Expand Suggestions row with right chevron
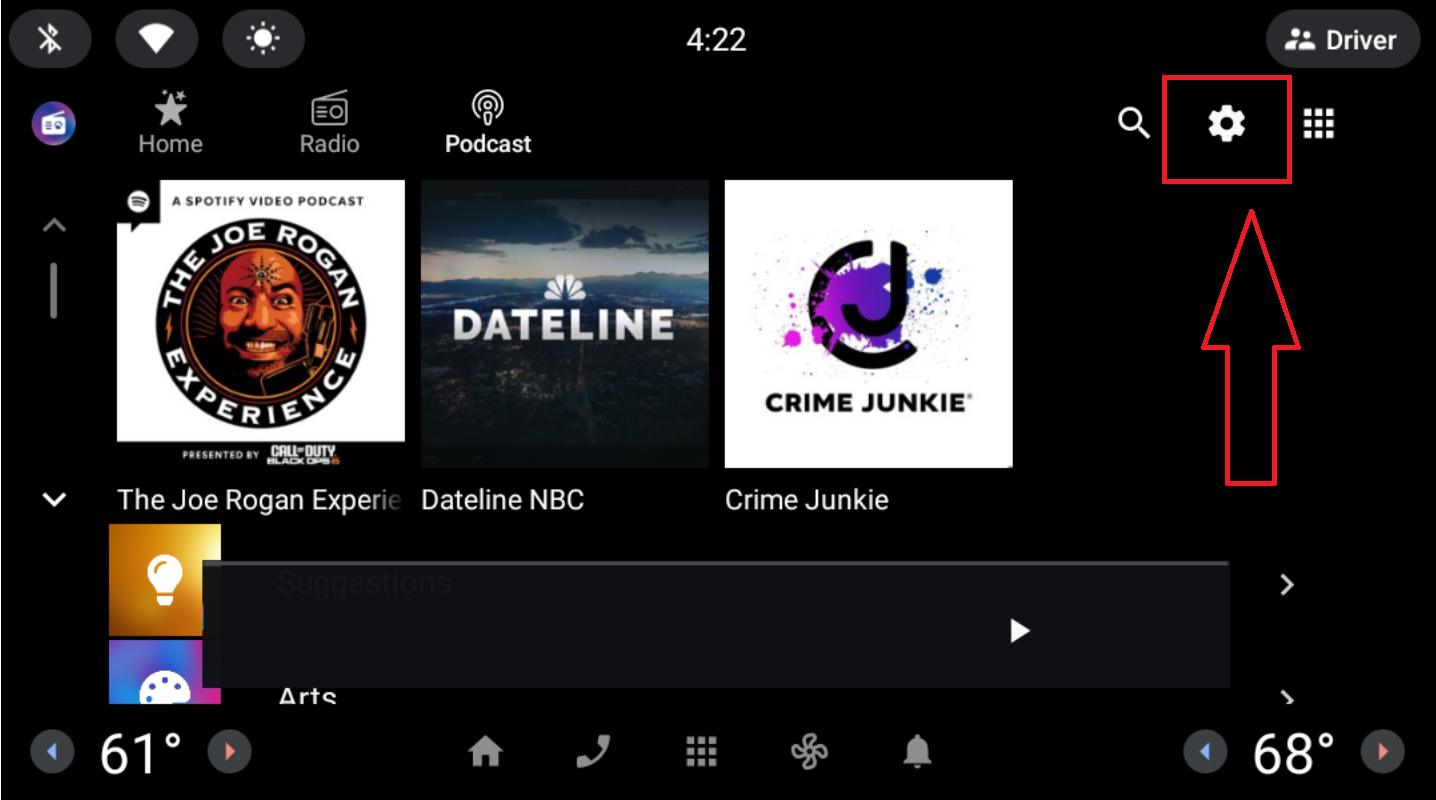The image size is (1436, 800). [1287, 585]
